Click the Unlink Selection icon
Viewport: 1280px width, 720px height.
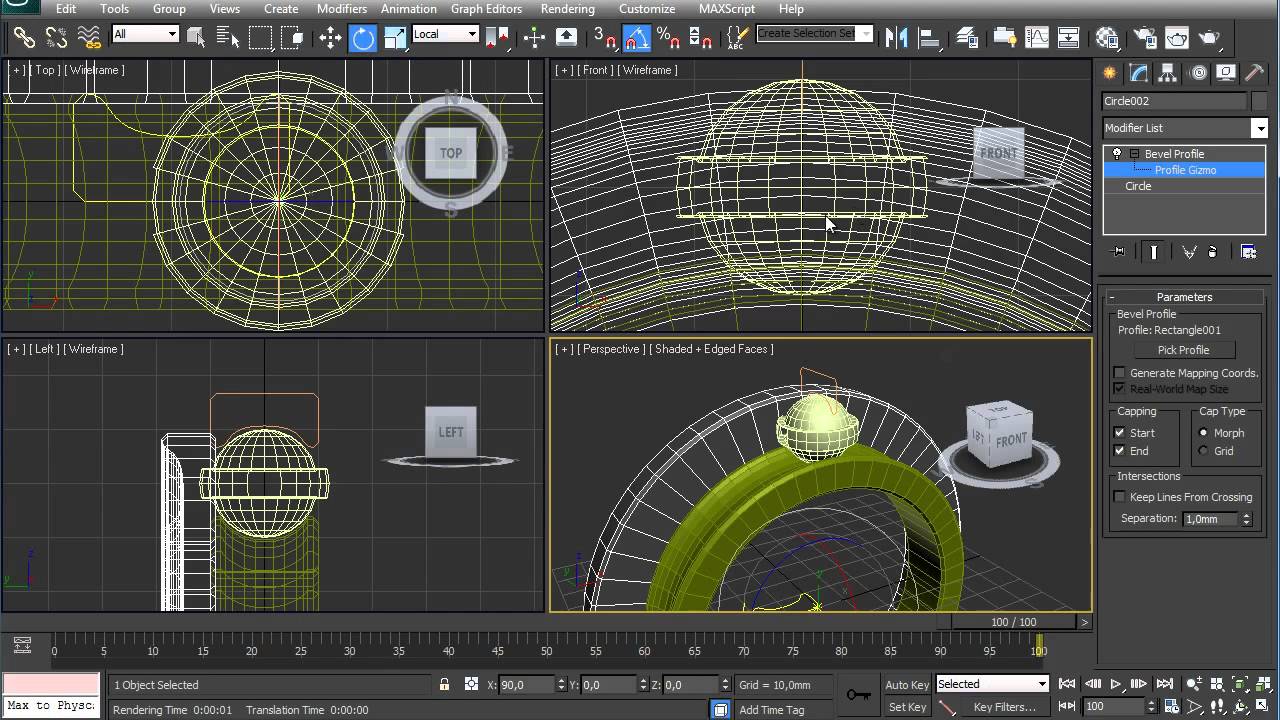[x=57, y=38]
